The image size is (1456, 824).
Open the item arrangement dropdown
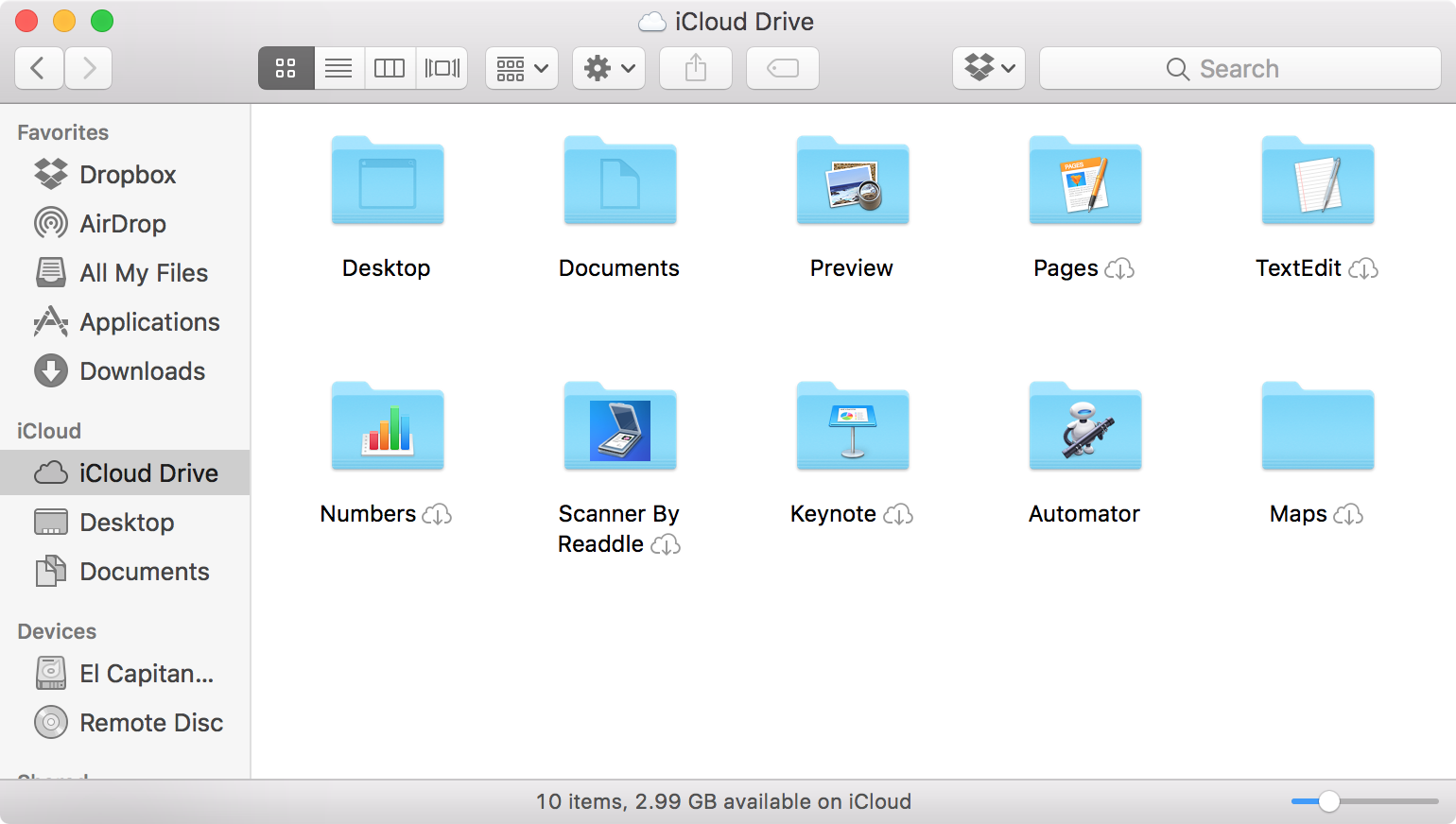522,68
